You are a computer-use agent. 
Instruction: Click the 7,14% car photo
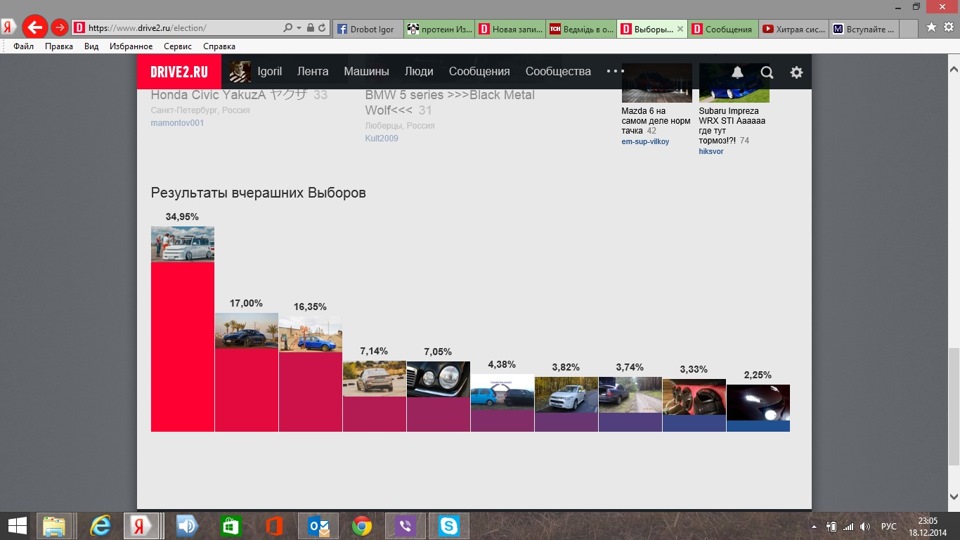374,378
